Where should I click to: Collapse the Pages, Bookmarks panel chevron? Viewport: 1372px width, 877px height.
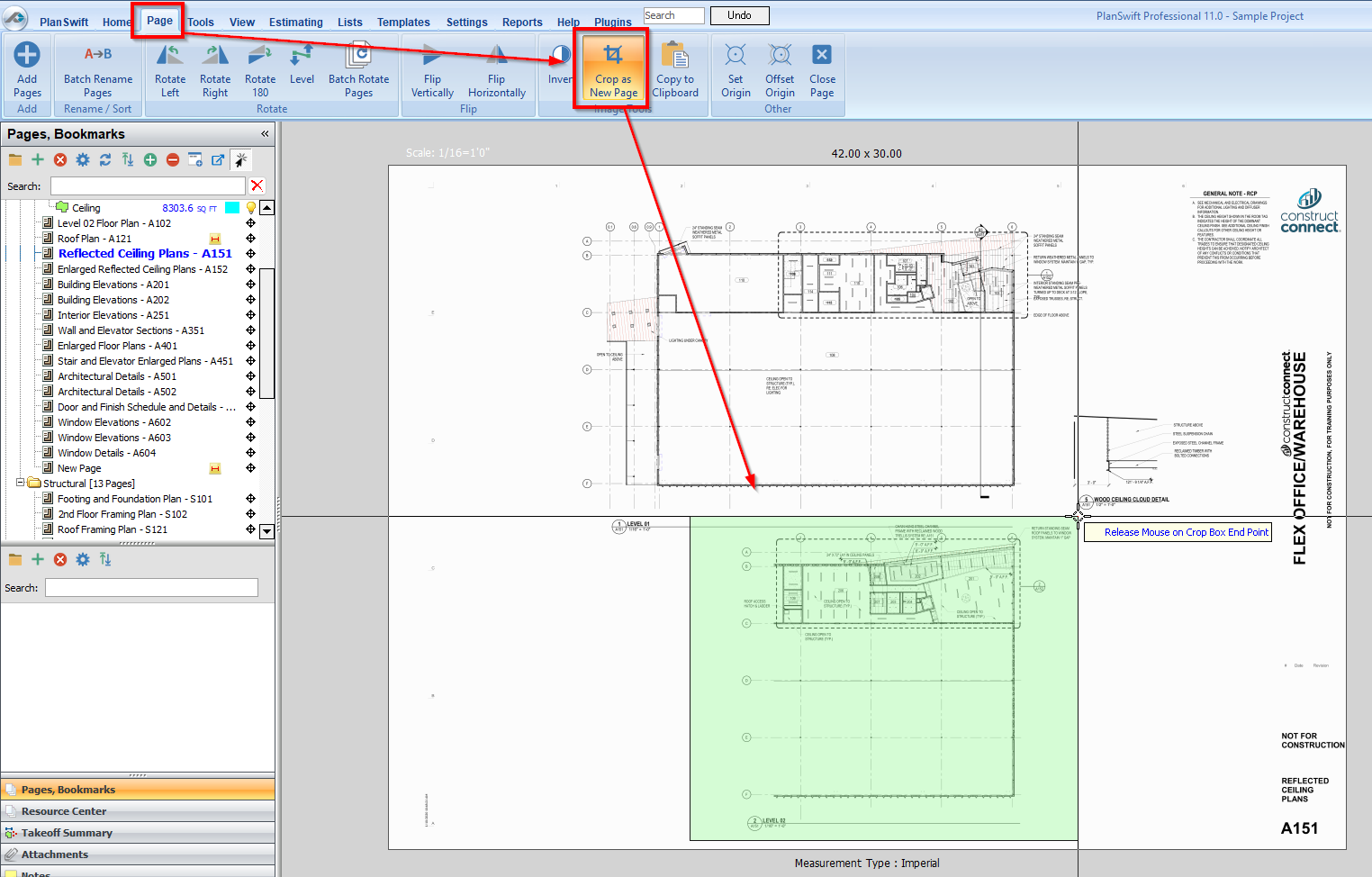tap(265, 133)
